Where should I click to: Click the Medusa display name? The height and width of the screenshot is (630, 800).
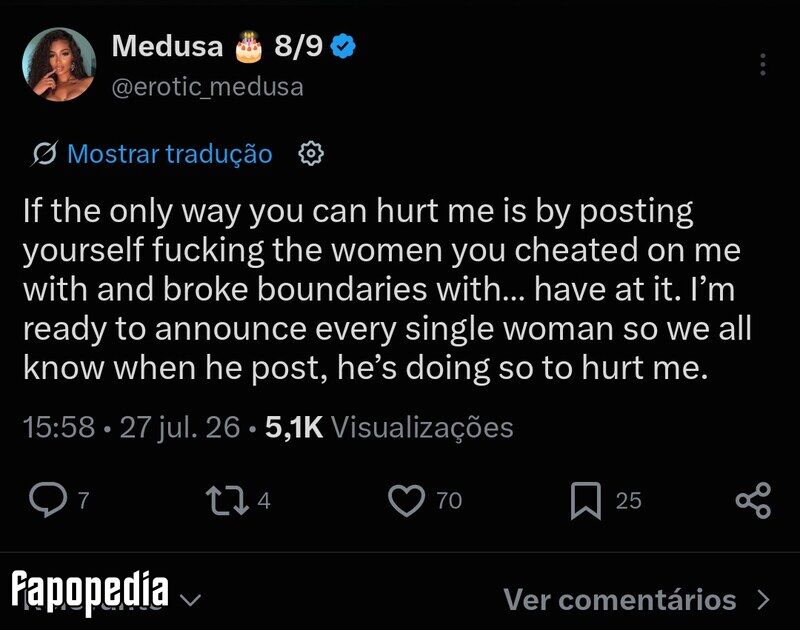[x=167, y=46]
